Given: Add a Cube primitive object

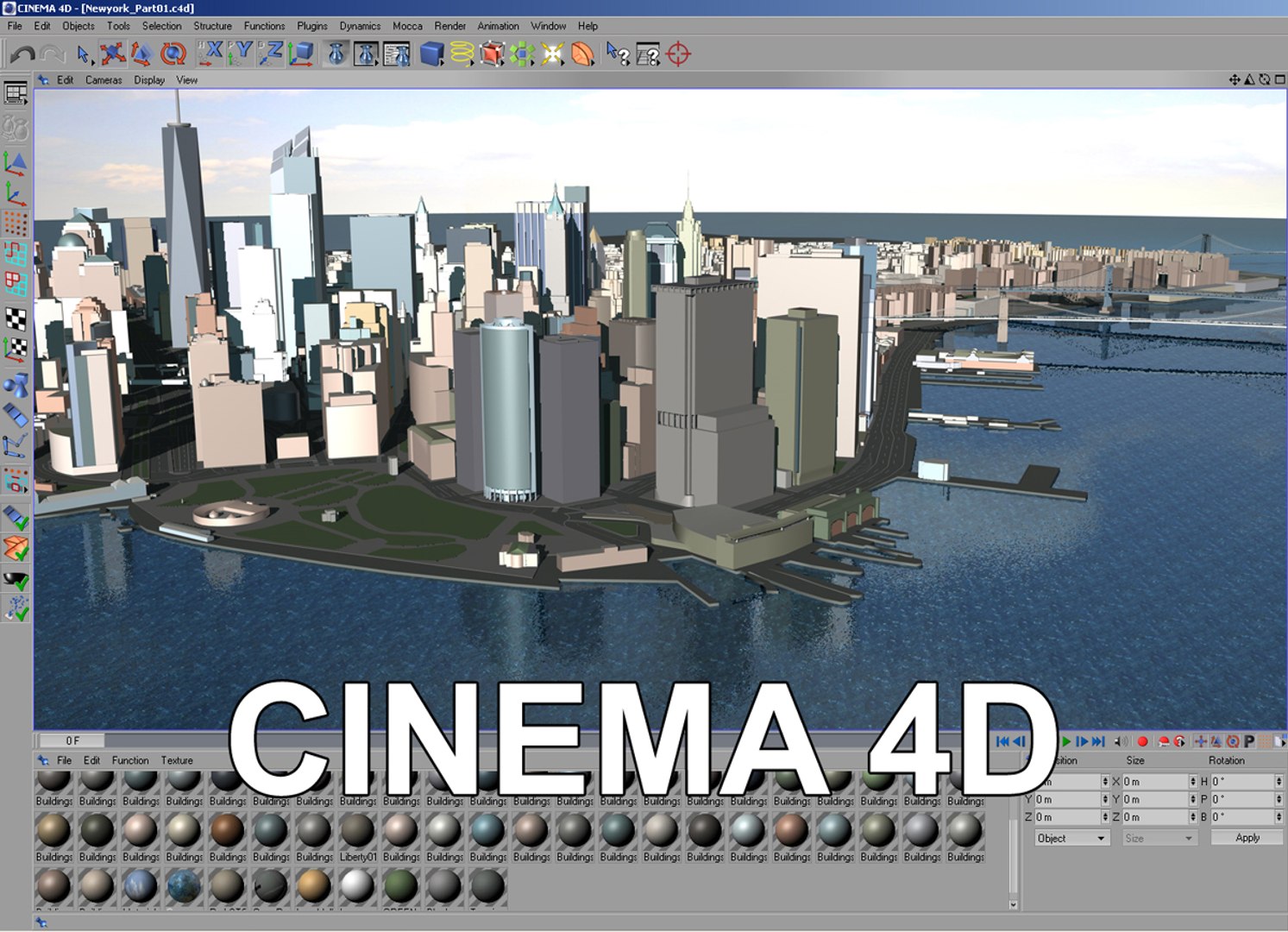Looking at the screenshot, I should point(431,54).
